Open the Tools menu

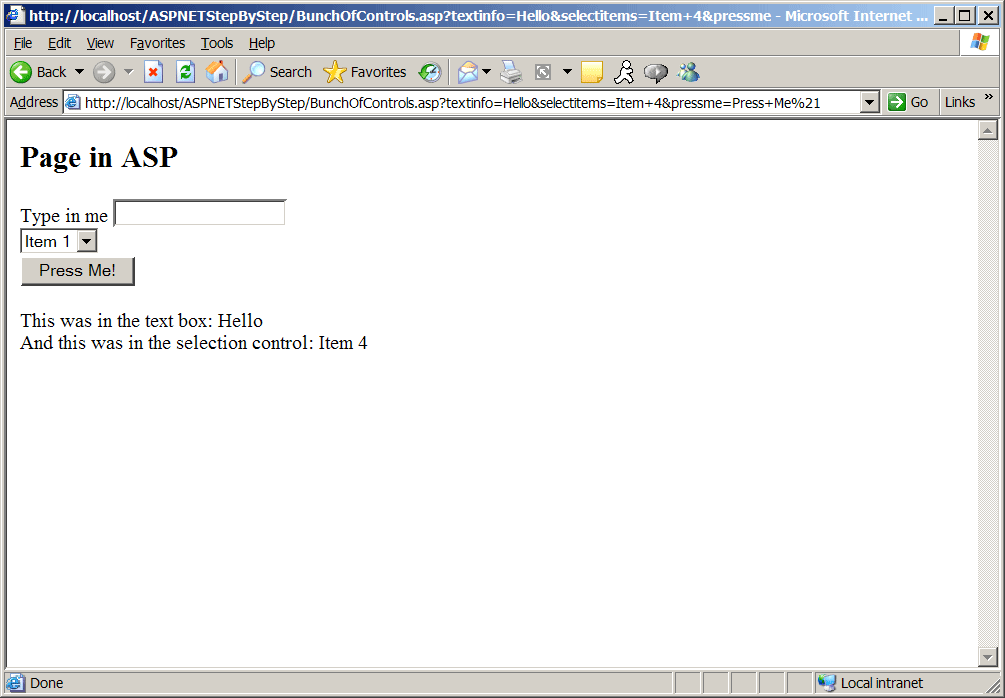(217, 43)
